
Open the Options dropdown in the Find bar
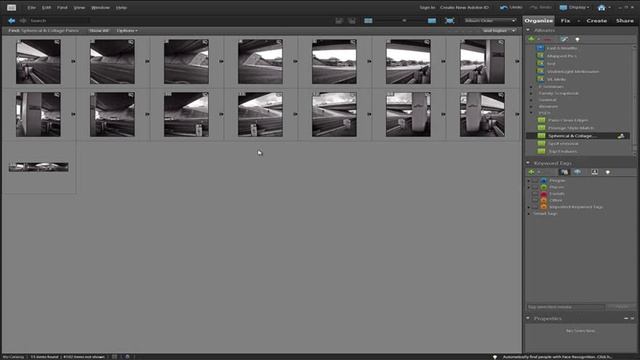(x=127, y=31)
